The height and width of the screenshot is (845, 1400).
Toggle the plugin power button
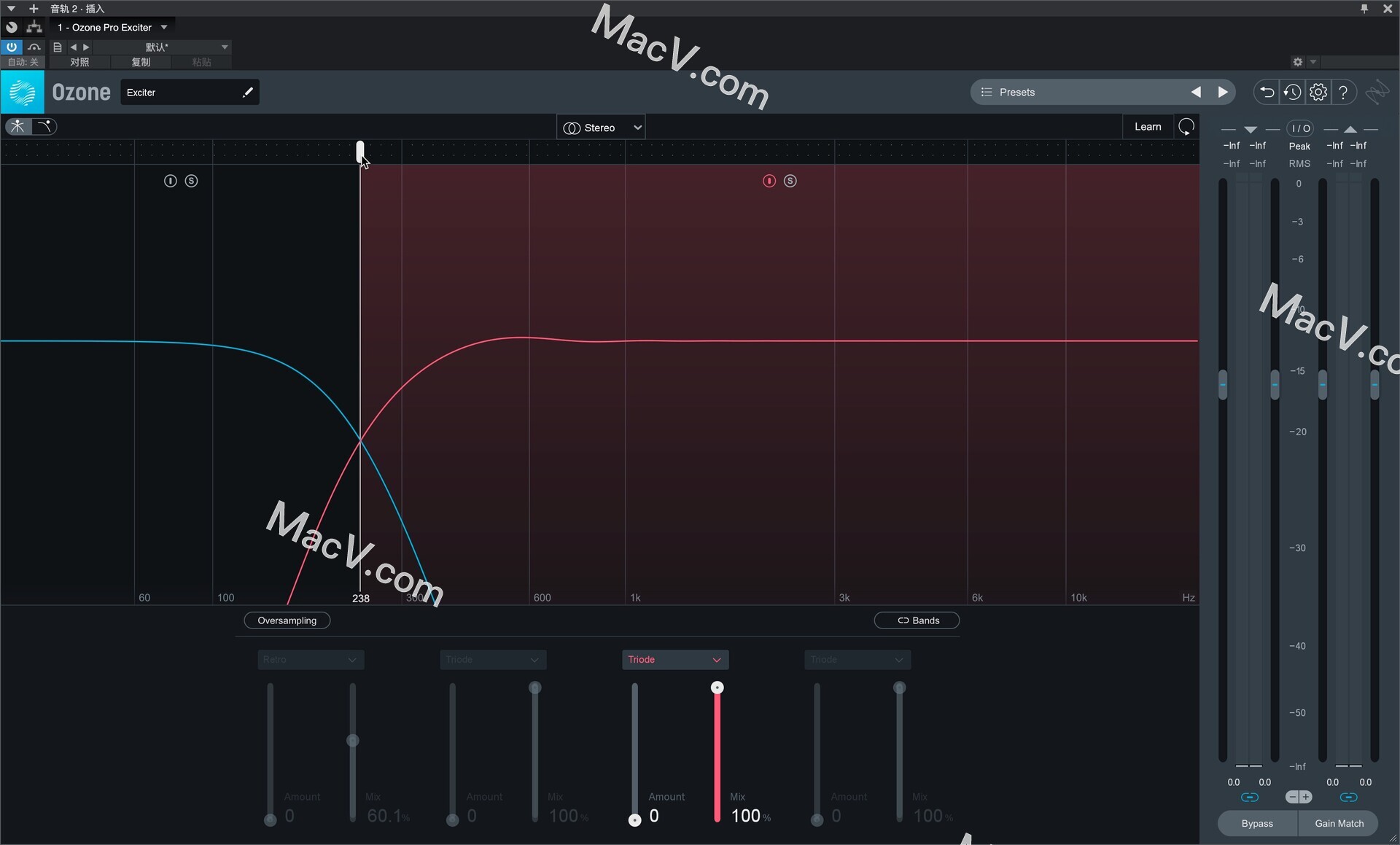[11, 47]
